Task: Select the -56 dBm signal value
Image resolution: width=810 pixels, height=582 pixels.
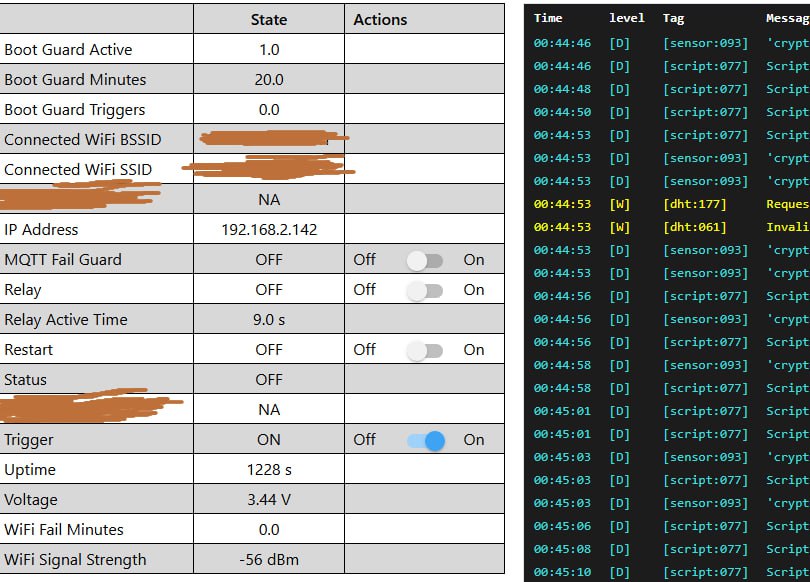Action: click(269, 559)
